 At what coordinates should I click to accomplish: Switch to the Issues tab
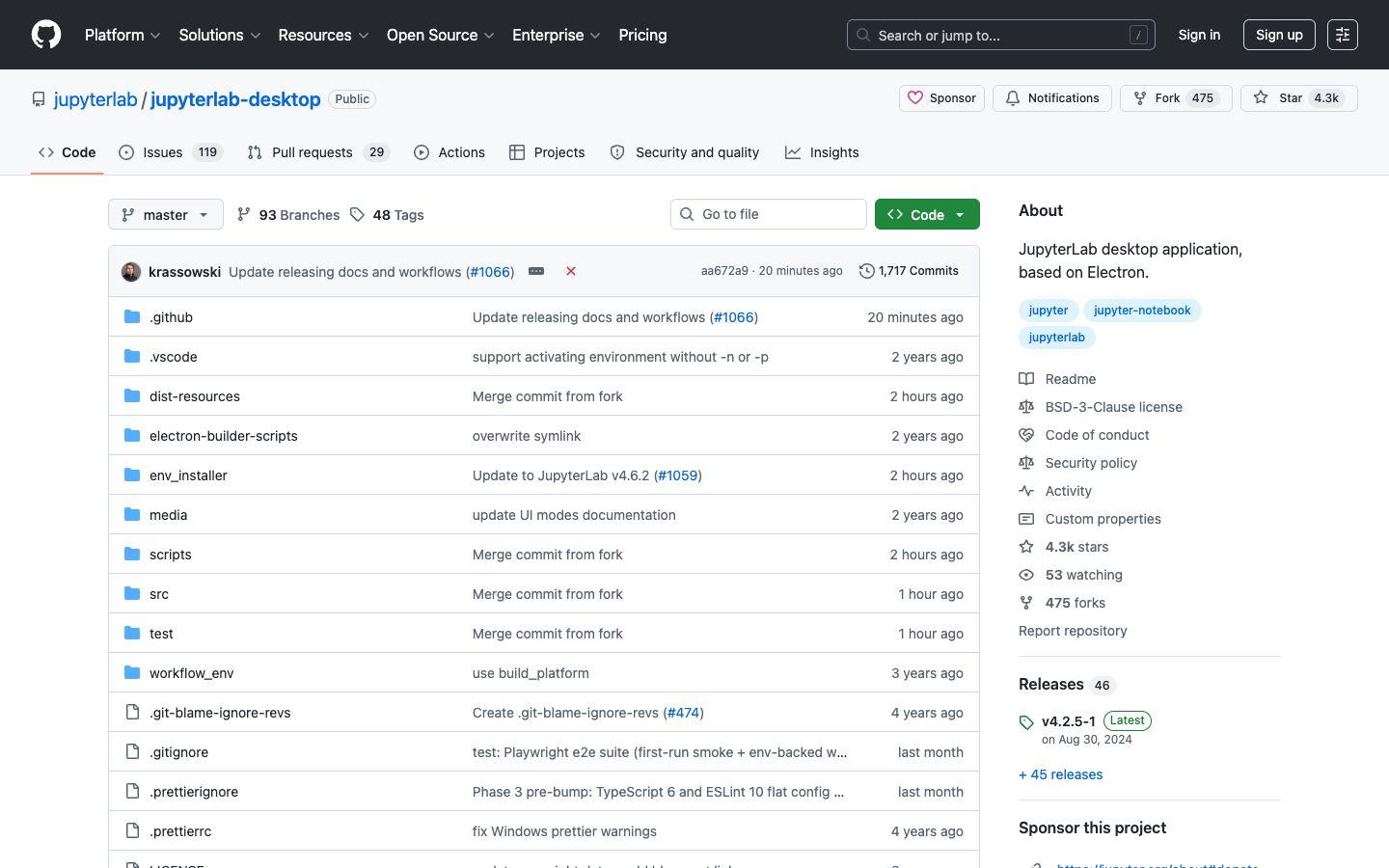tap(171, 152)
